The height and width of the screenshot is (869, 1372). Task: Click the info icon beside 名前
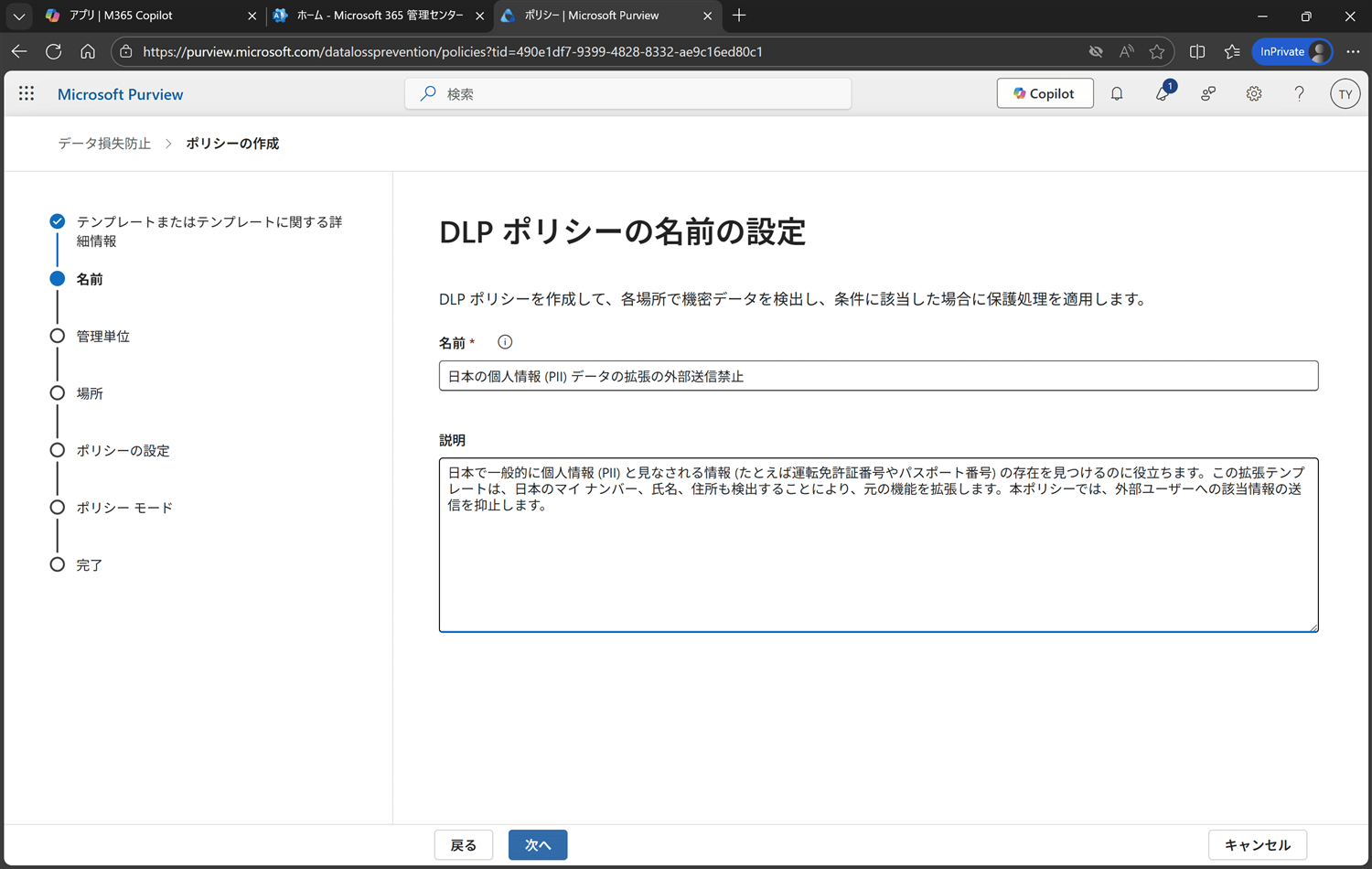pyautogui.click(x=505, y=342)
